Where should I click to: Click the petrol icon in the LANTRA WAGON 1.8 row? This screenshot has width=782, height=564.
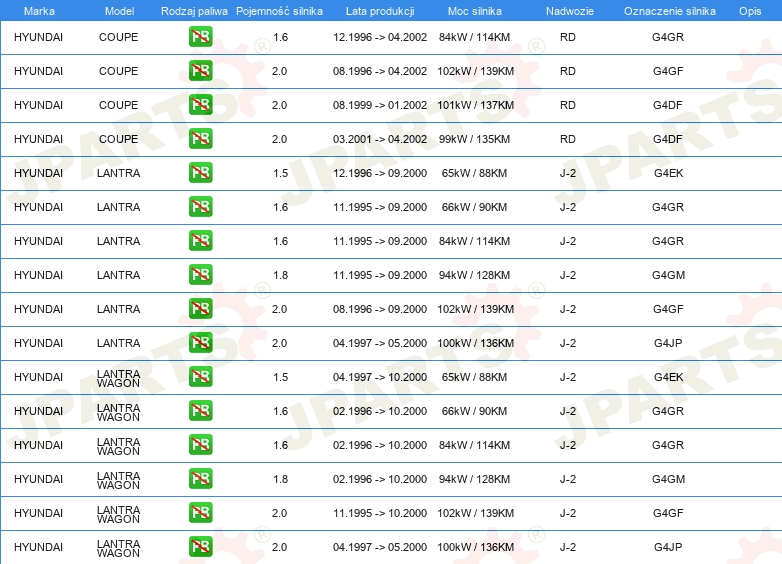200,478
